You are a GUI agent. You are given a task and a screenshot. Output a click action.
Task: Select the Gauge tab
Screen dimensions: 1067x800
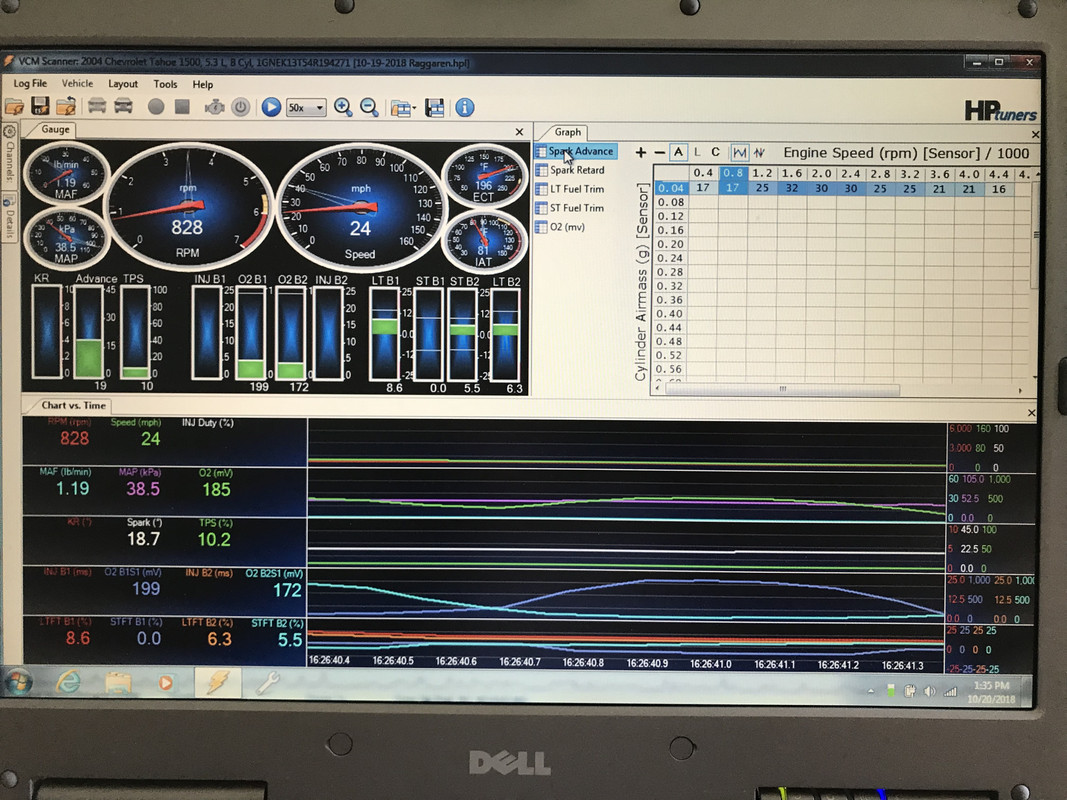(x=54, y=129)
